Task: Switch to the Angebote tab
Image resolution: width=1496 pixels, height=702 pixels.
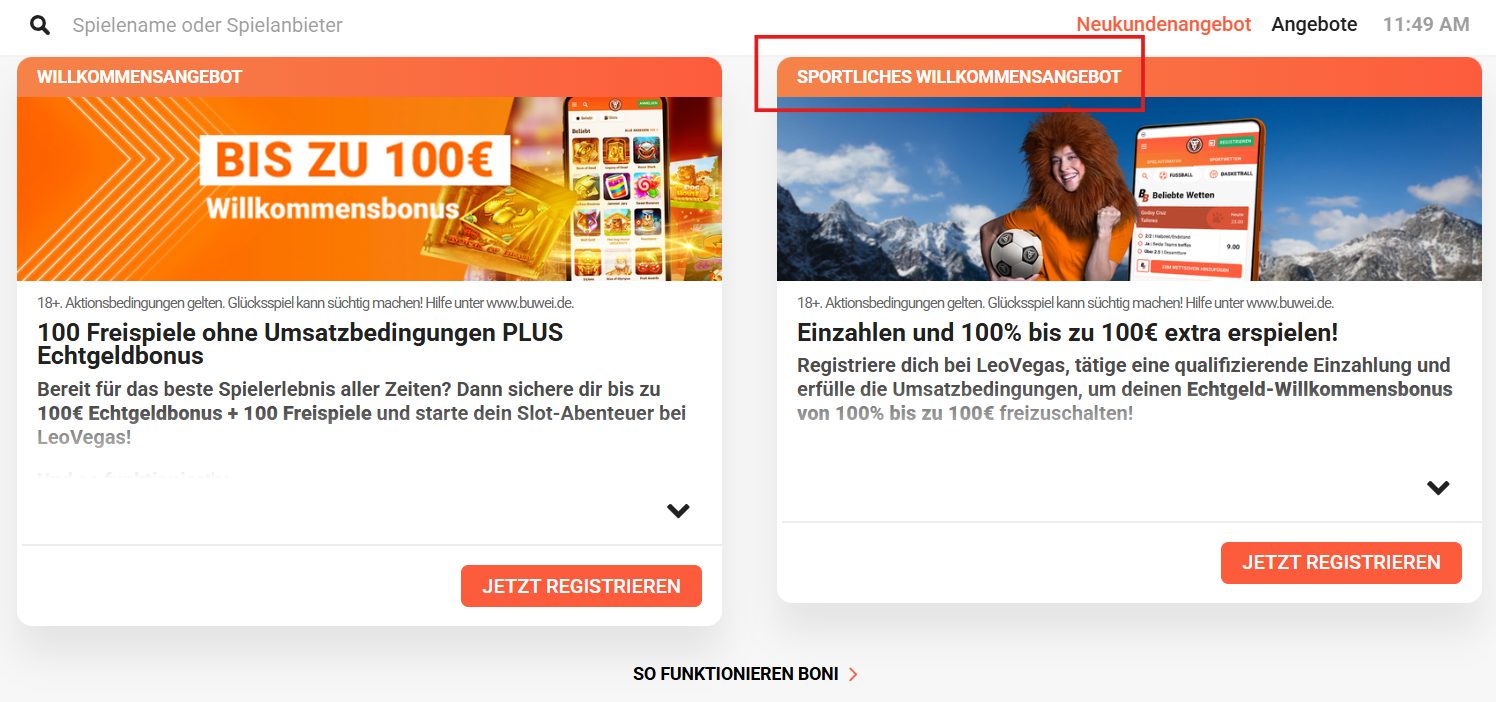Action: point(1314,24)
